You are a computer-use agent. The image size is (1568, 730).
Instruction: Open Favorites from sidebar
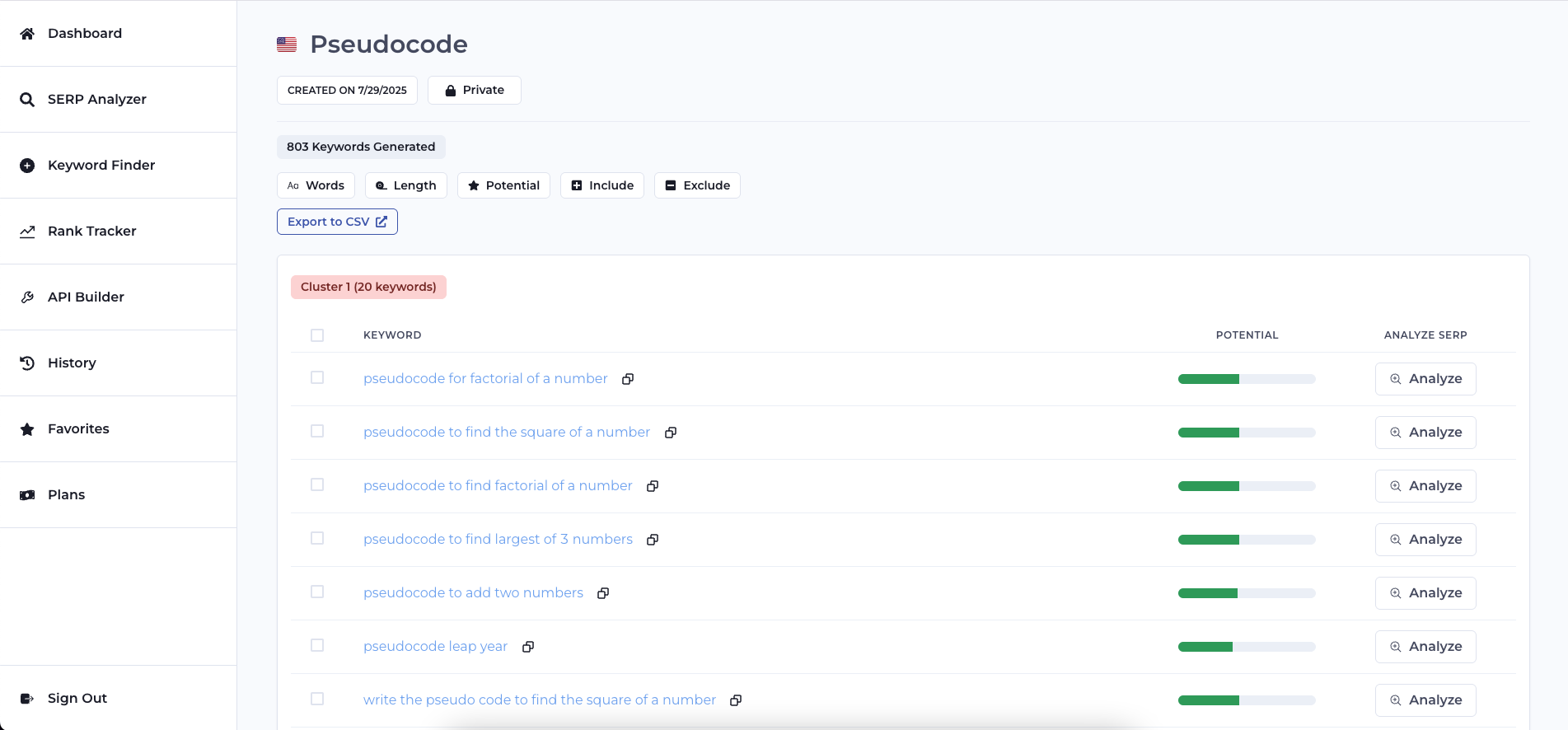click(x=118, y=429)
